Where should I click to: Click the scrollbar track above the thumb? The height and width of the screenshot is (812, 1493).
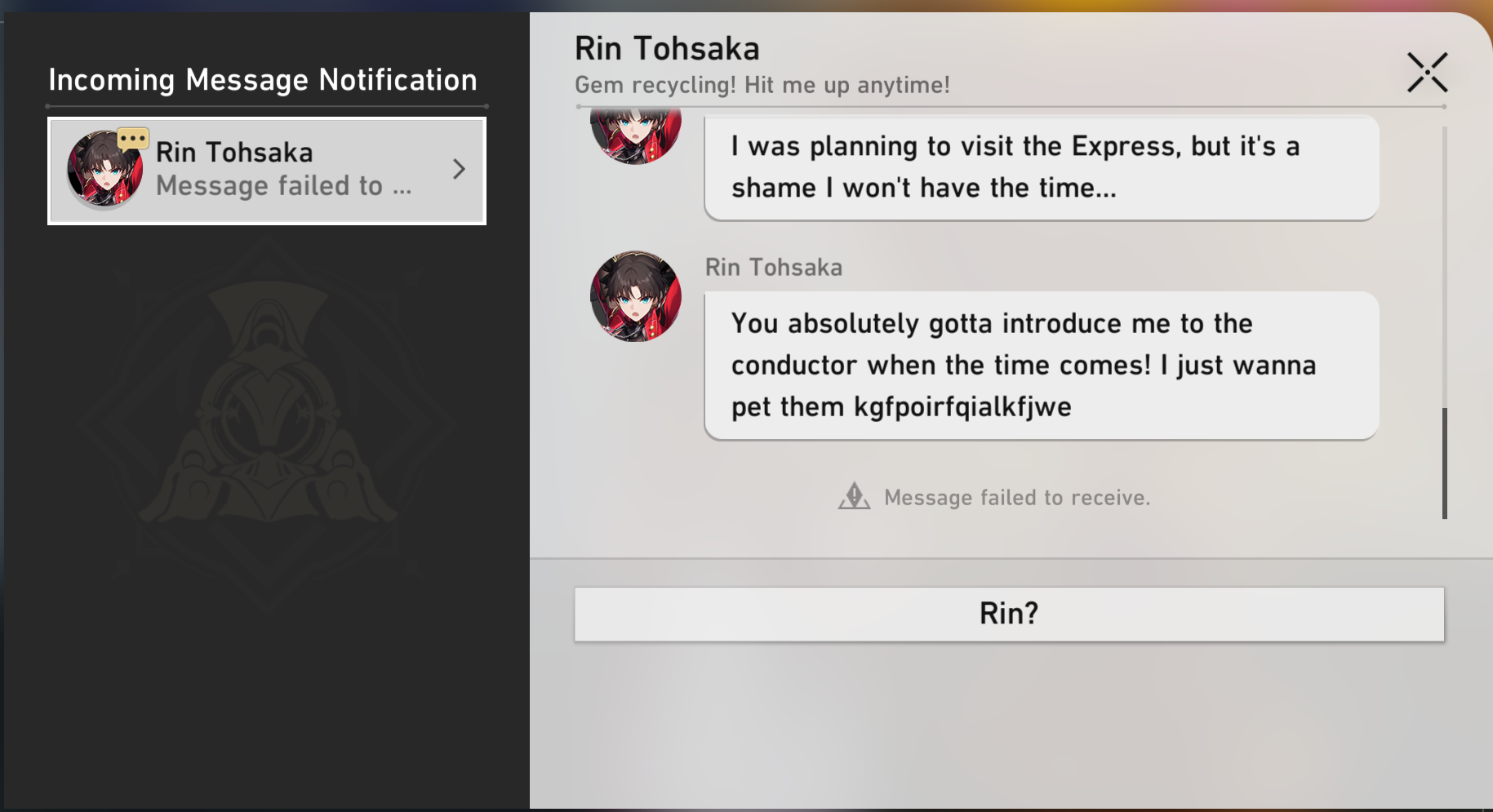1444,267
